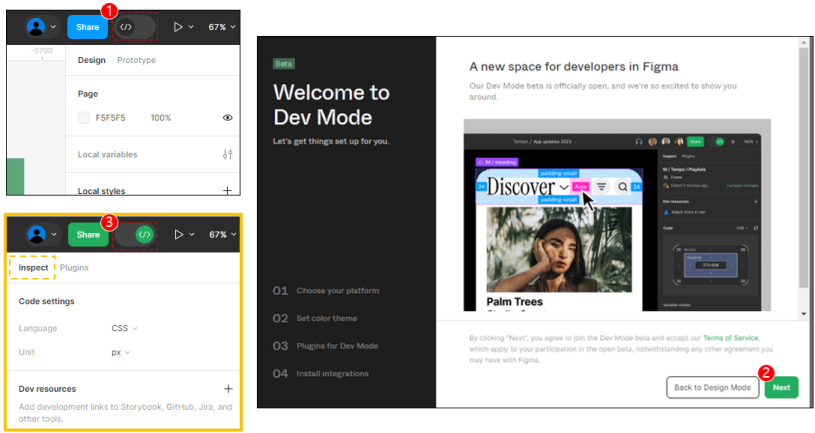The height and width of the screenshot is (433, 815).
Task: Click the green Share button in Dev Mode panel
Action: [x=88, y=234]
